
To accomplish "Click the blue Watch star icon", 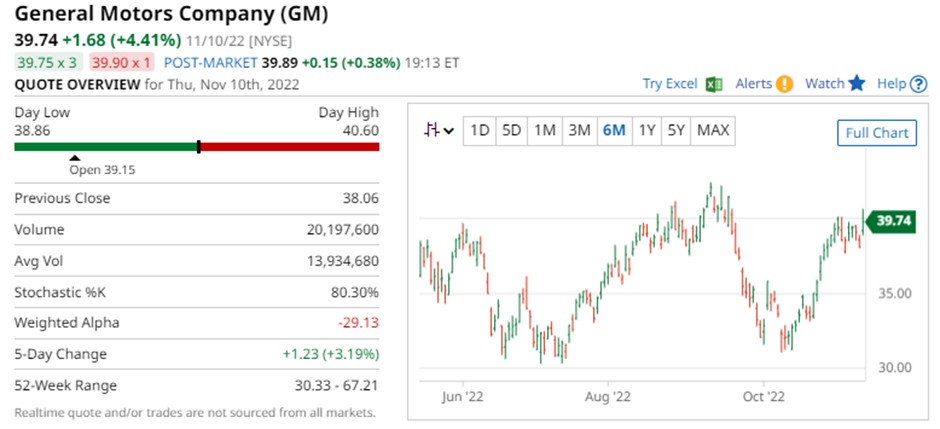I will point(857,84).
